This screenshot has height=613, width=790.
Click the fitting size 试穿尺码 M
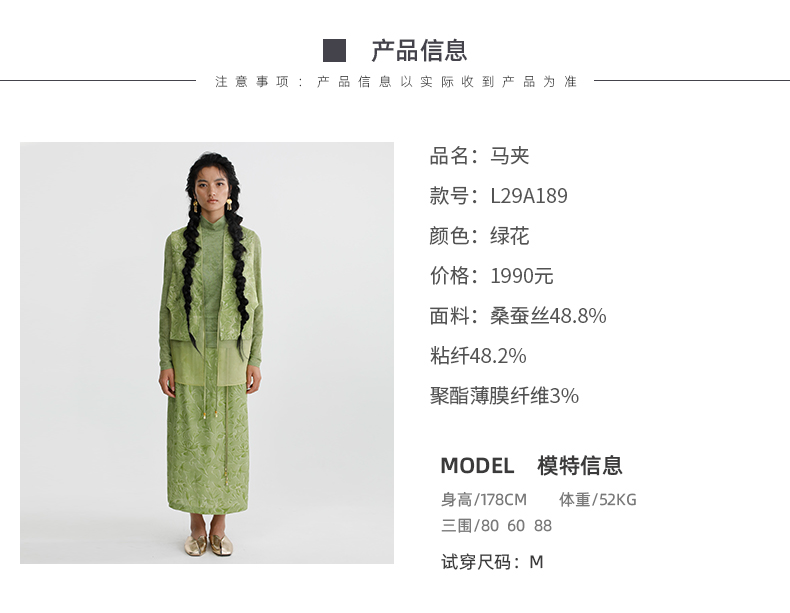pos(492,562)
